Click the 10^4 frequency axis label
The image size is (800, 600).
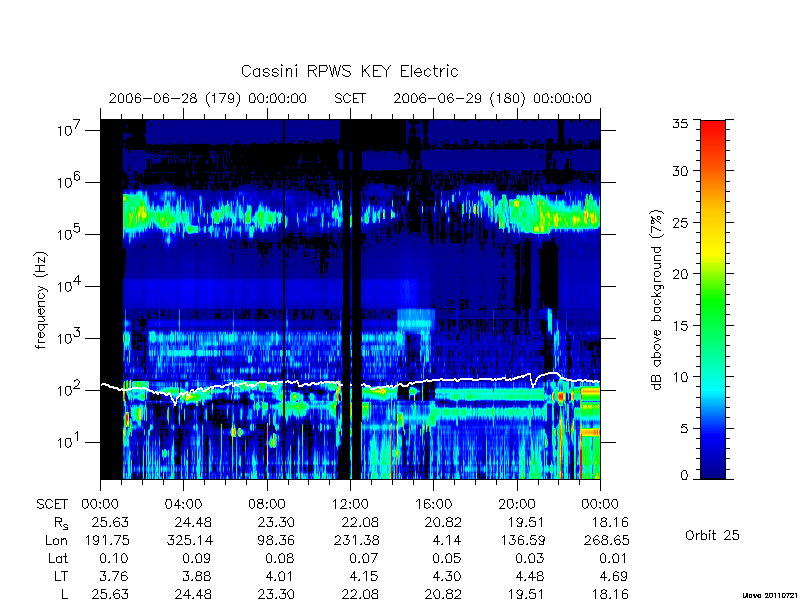(x=69, y=285)
